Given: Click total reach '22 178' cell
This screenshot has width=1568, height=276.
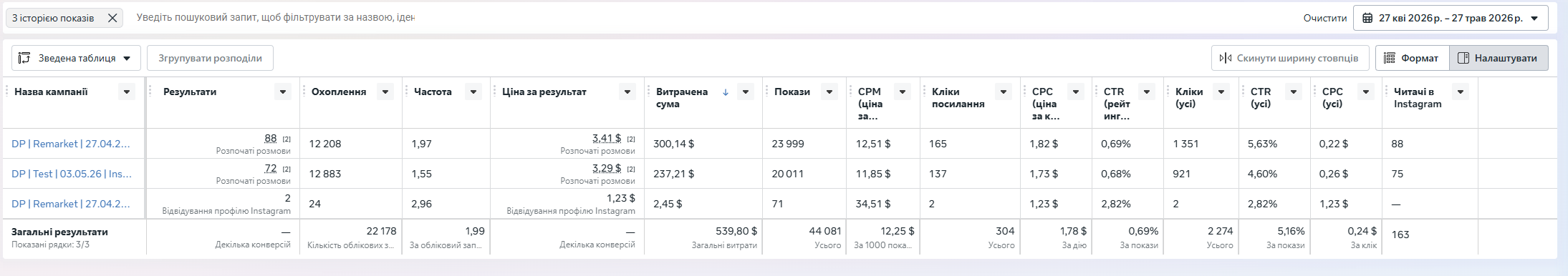Looking at the screenshot, I should 381,231.
